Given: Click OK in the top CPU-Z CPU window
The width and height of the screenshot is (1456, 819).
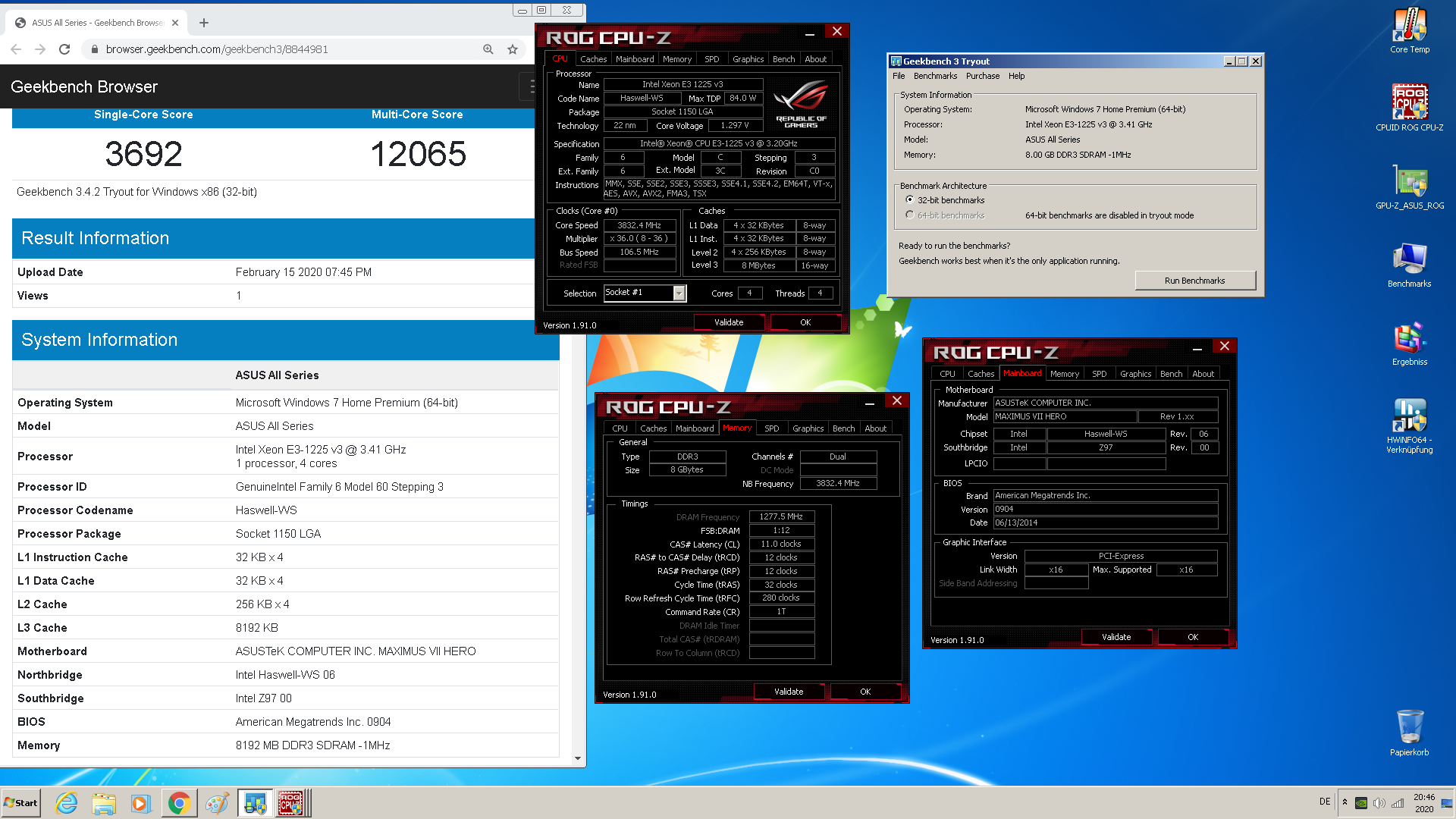Looking at the screenshot, I should (805, 322).
